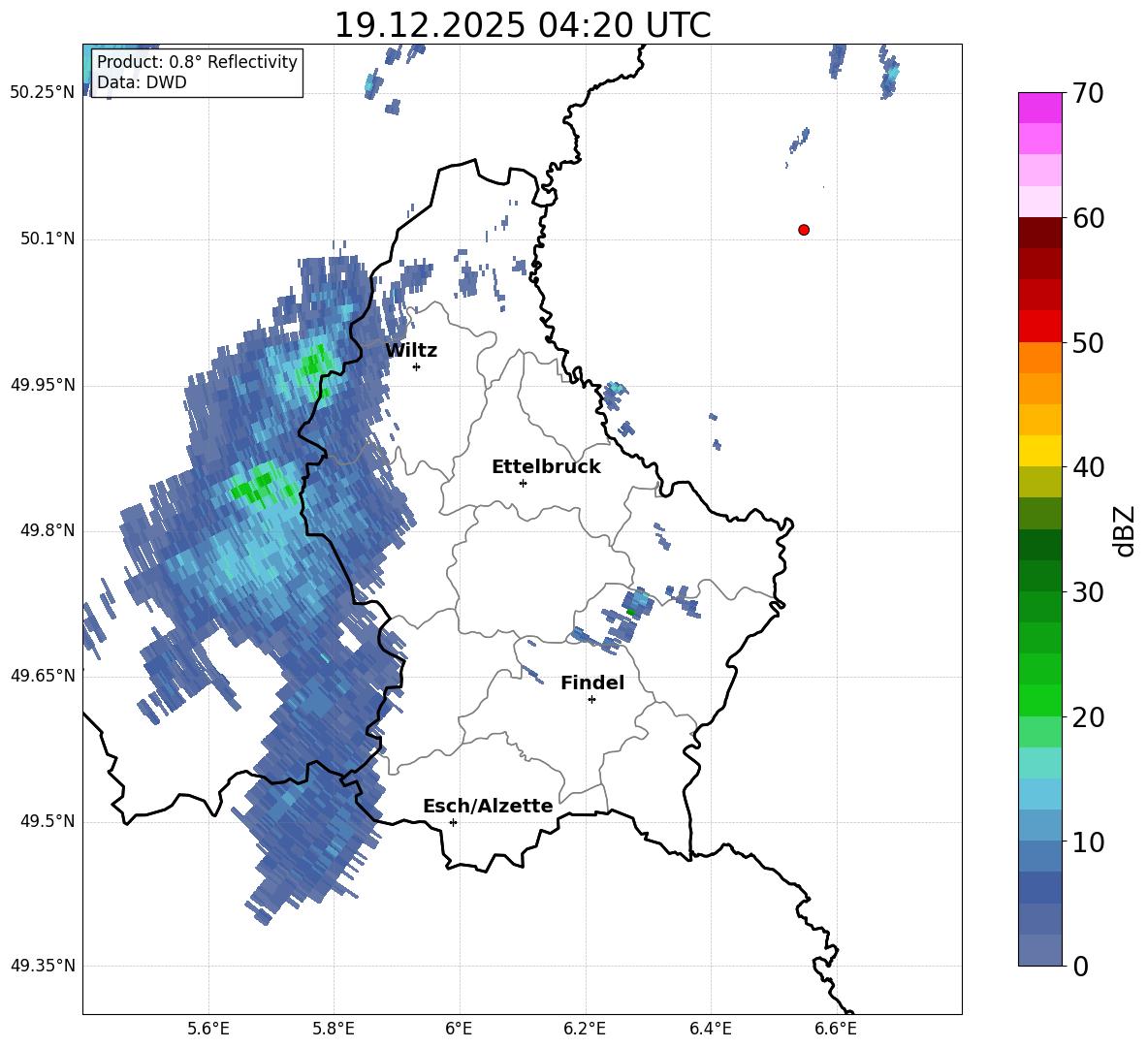Click the 'Findel' city label

[x=592, y=683]
